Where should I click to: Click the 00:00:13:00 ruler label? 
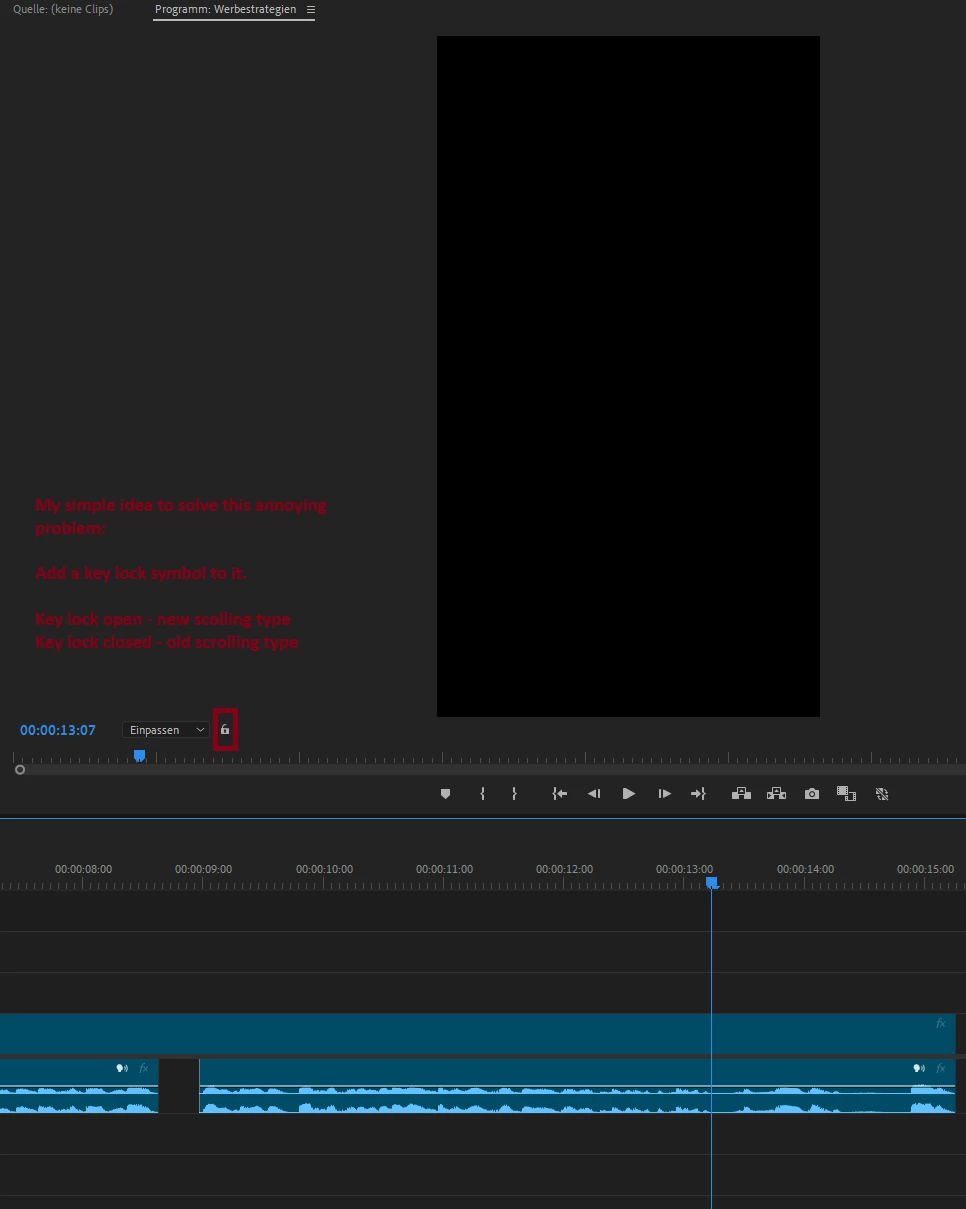(x=685, y=869)
